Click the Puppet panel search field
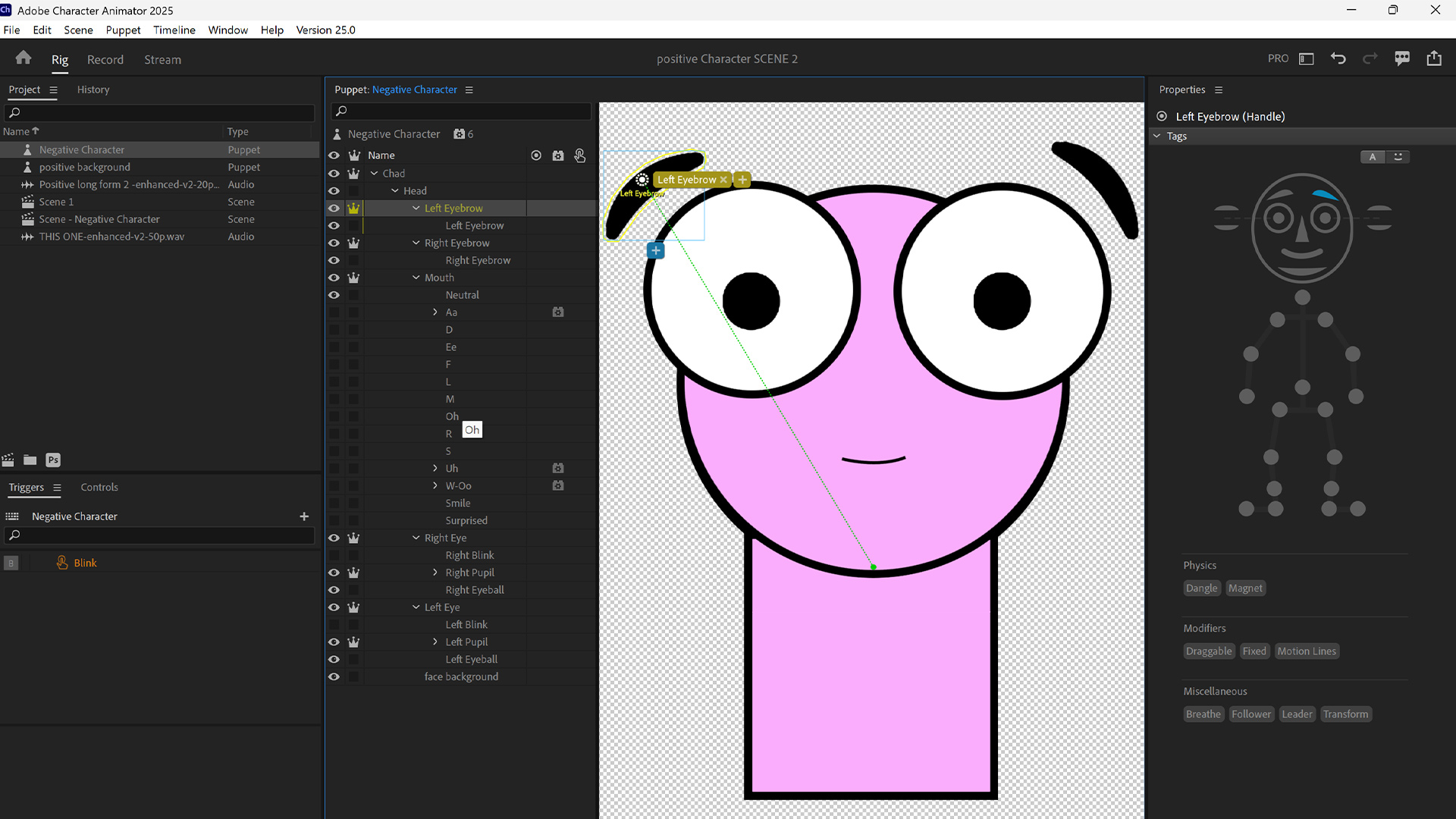1456x819 pixels. [461, 111]
